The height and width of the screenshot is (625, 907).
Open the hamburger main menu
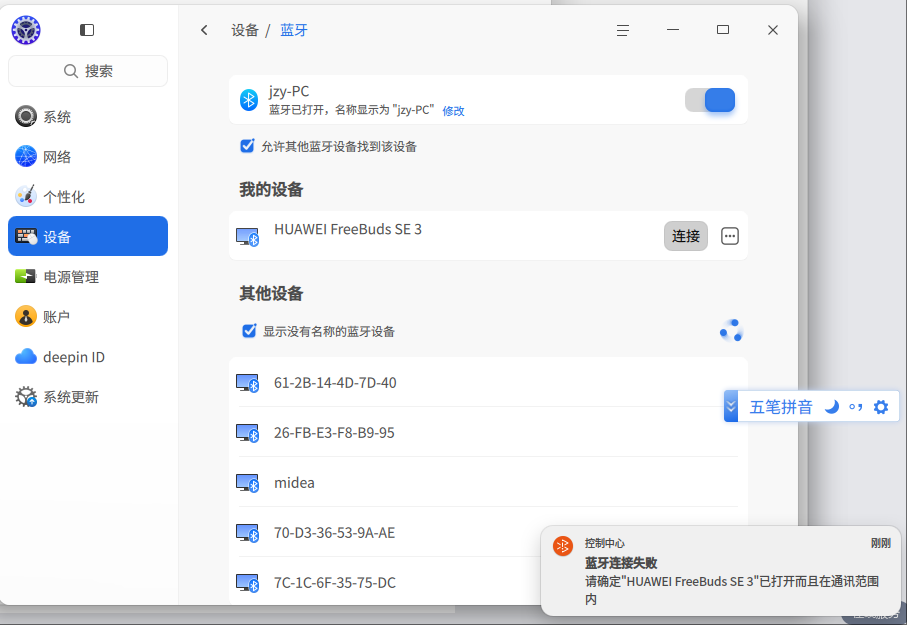[622, 30]
